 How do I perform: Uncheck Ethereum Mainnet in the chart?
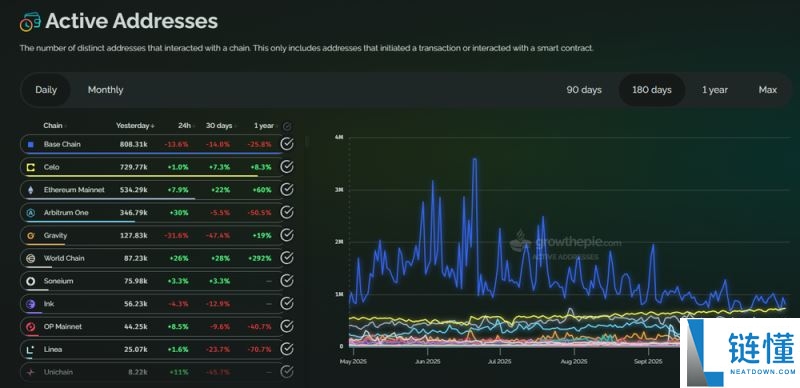coord(287,189)
